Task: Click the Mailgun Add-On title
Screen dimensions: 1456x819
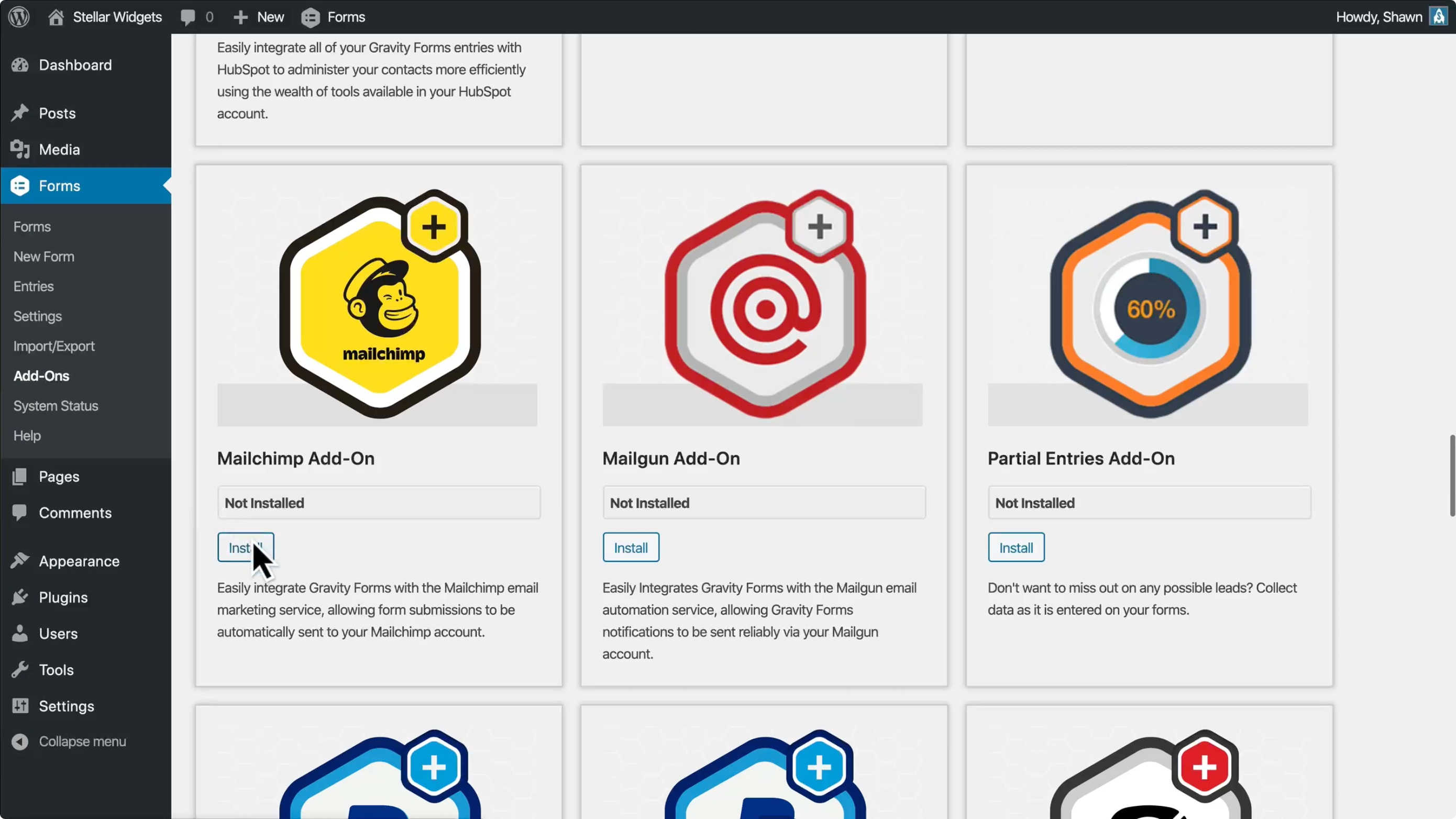Action: (x=671, y=458)
